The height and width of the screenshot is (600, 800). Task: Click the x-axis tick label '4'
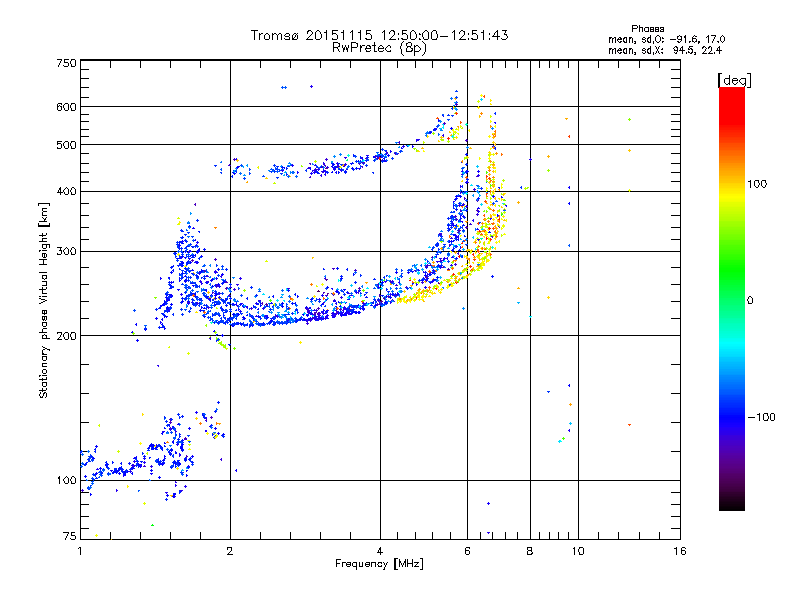point(380,551)
